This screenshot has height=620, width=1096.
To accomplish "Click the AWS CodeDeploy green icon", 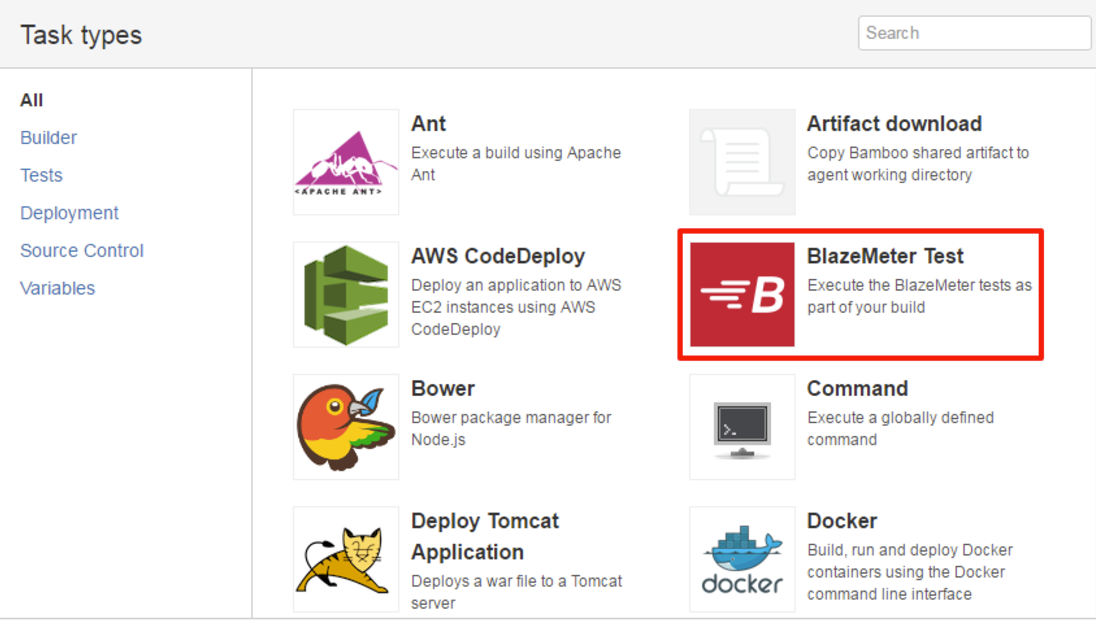I will [346, 294].
